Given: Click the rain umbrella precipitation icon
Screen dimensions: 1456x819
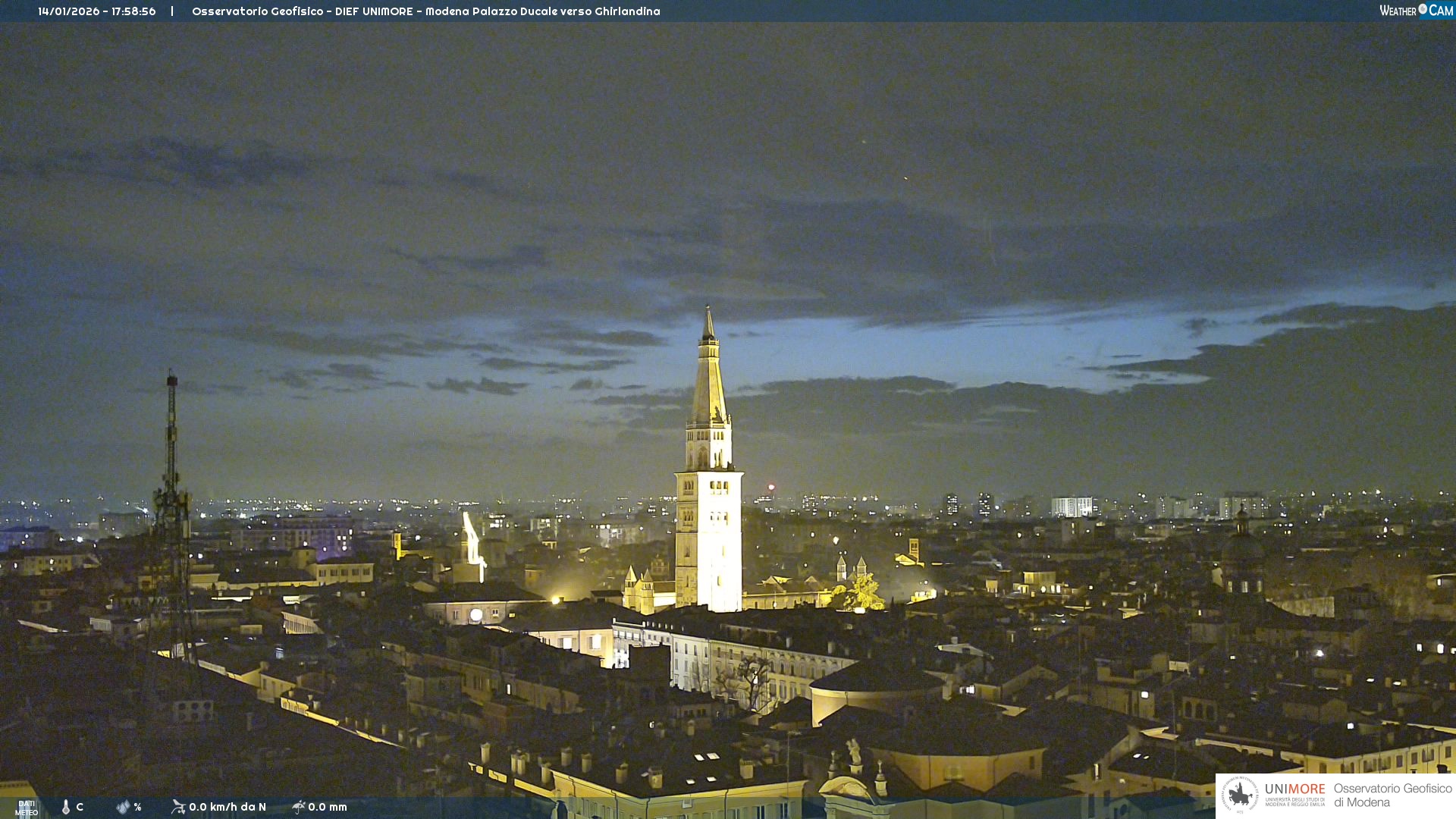Looking at the screenshot, I should [x=299, y=807].
